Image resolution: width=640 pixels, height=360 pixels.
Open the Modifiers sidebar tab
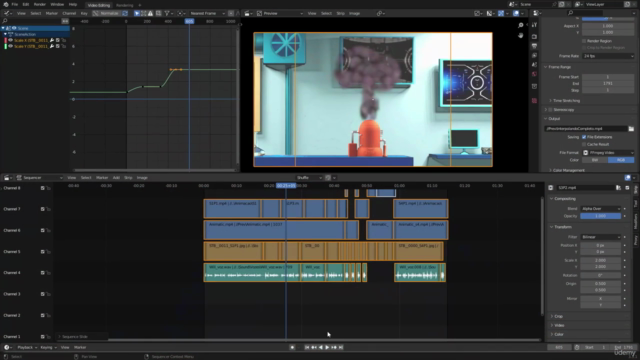point(636,221)
